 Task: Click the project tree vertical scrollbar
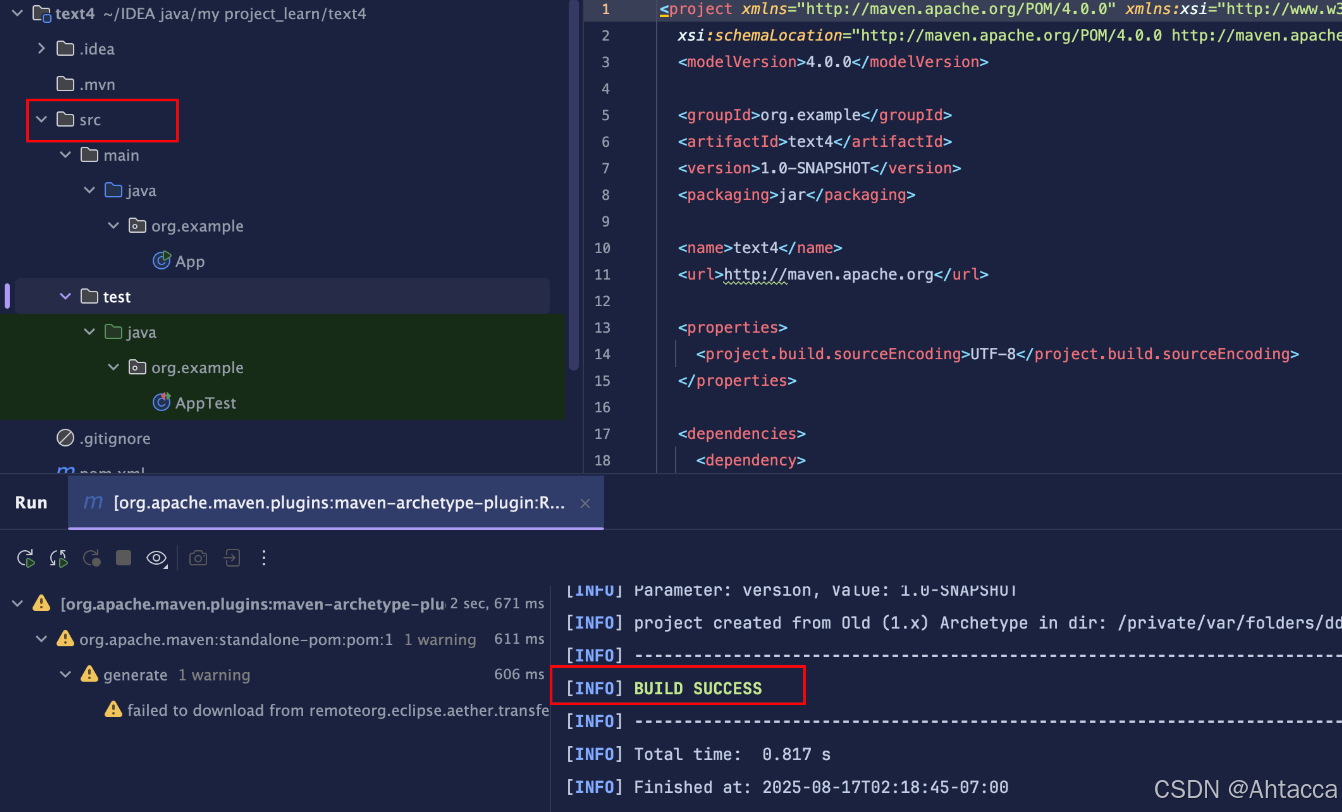(x=574, y=185)
